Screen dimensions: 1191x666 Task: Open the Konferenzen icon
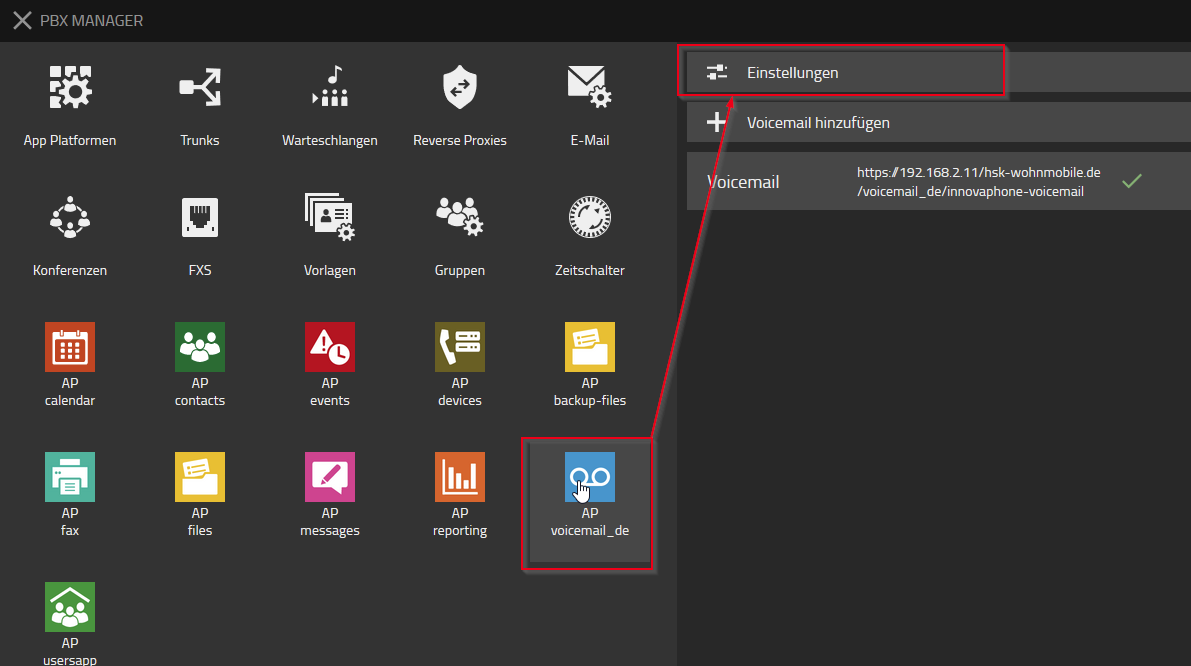coord(70,217)
